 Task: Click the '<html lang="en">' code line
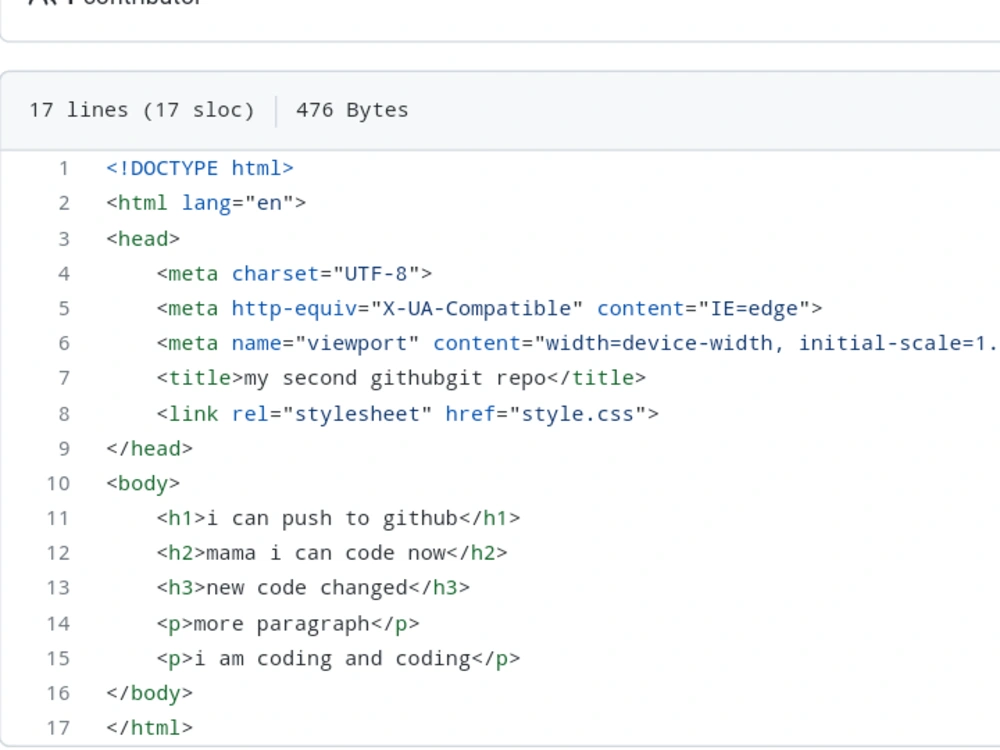[x=206, y=203]
